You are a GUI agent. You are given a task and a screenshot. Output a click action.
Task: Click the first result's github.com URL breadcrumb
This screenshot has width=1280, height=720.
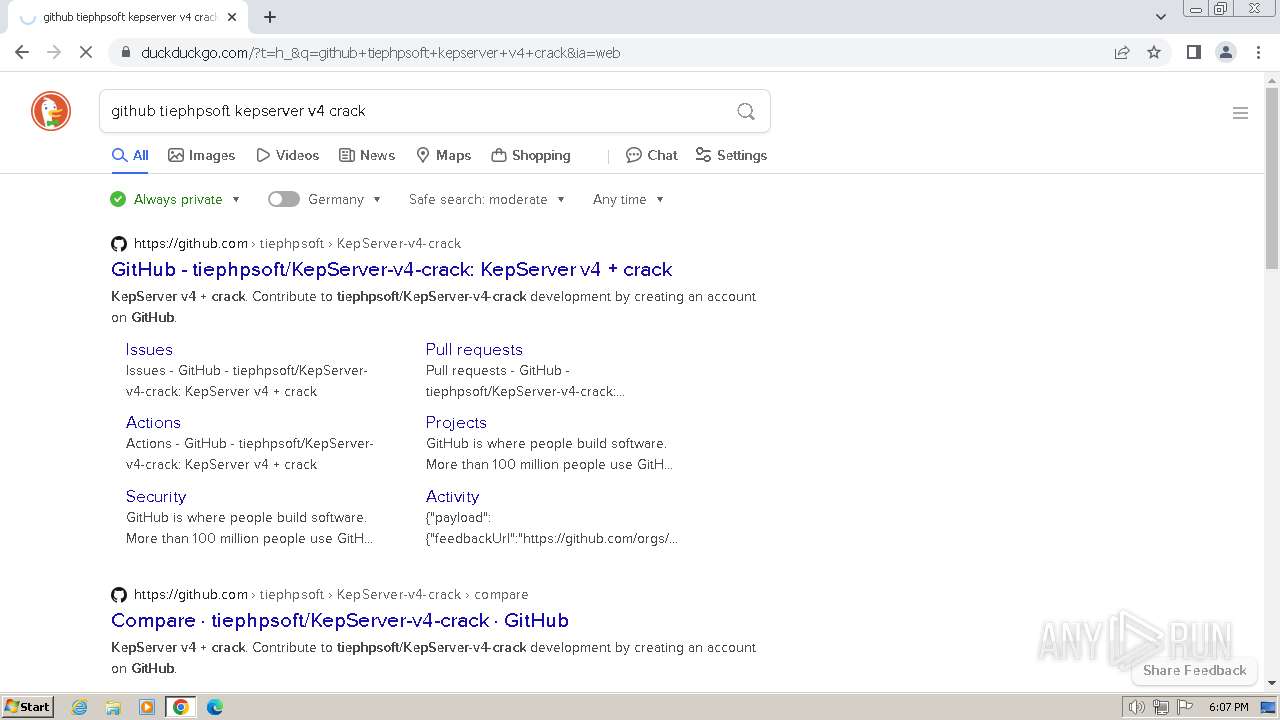[297, 243]
